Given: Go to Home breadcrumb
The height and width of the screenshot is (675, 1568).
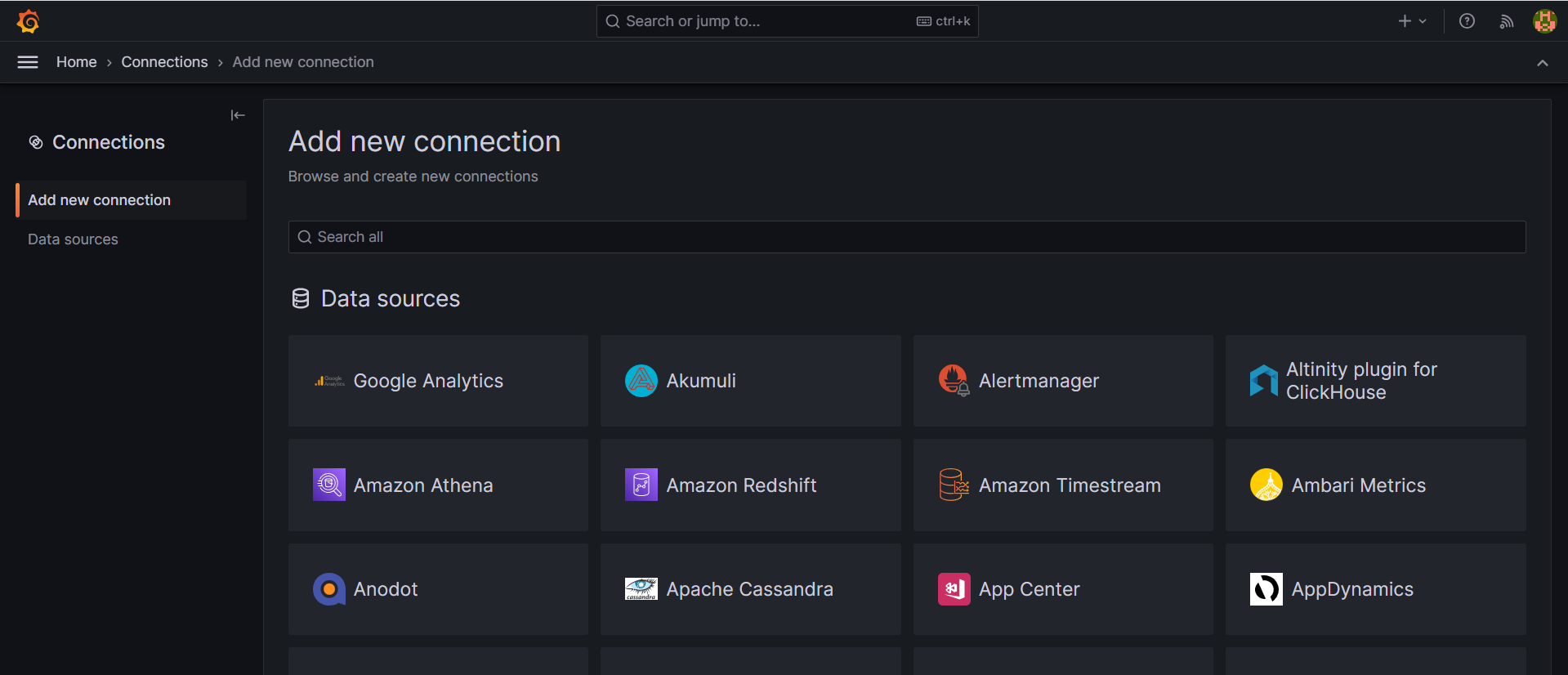Looking at the screenshot, I should pyautogui.click(x=77, y=62).
